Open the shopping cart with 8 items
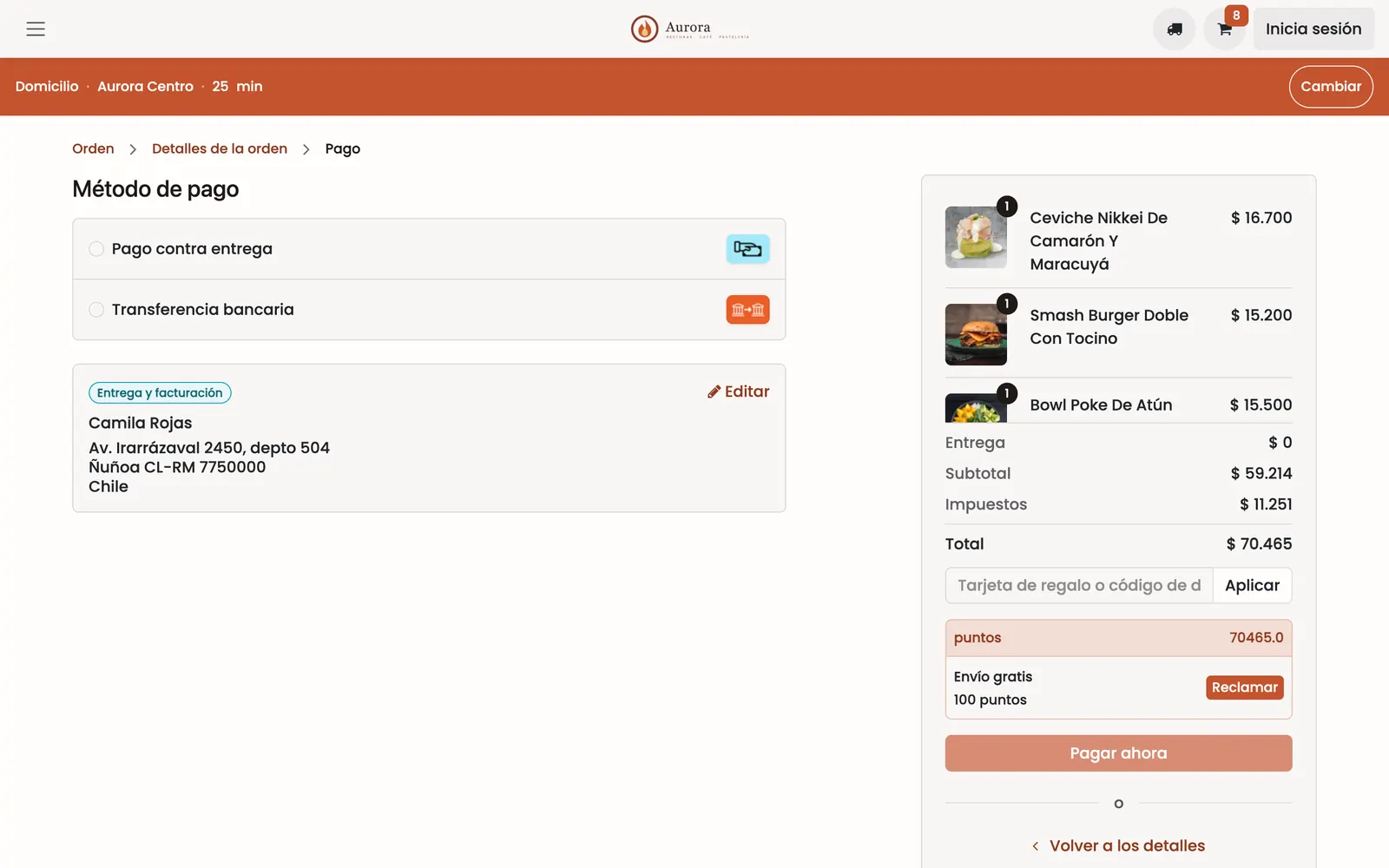This screenshot has height=868, width=1389. pos(1225,29)
